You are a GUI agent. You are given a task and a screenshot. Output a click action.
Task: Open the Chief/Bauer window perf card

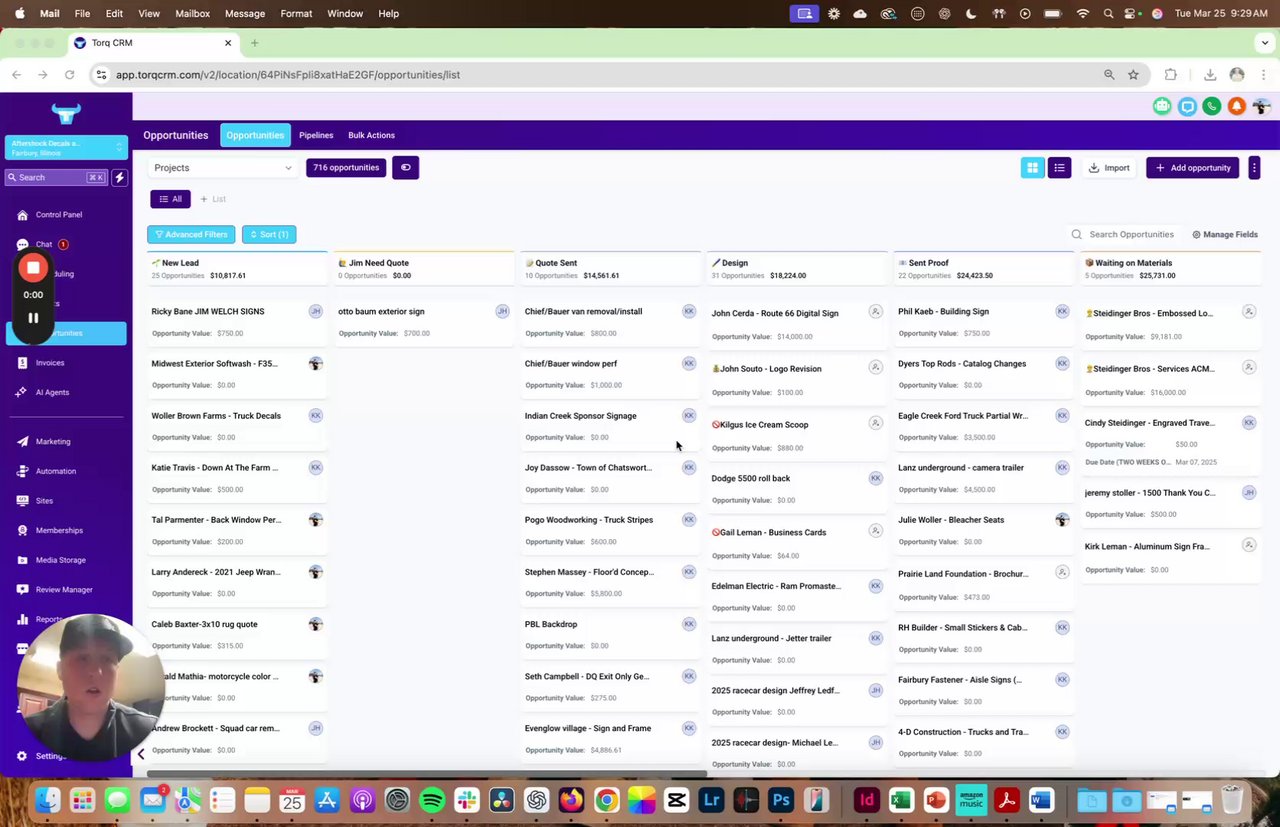pos(609,373)
